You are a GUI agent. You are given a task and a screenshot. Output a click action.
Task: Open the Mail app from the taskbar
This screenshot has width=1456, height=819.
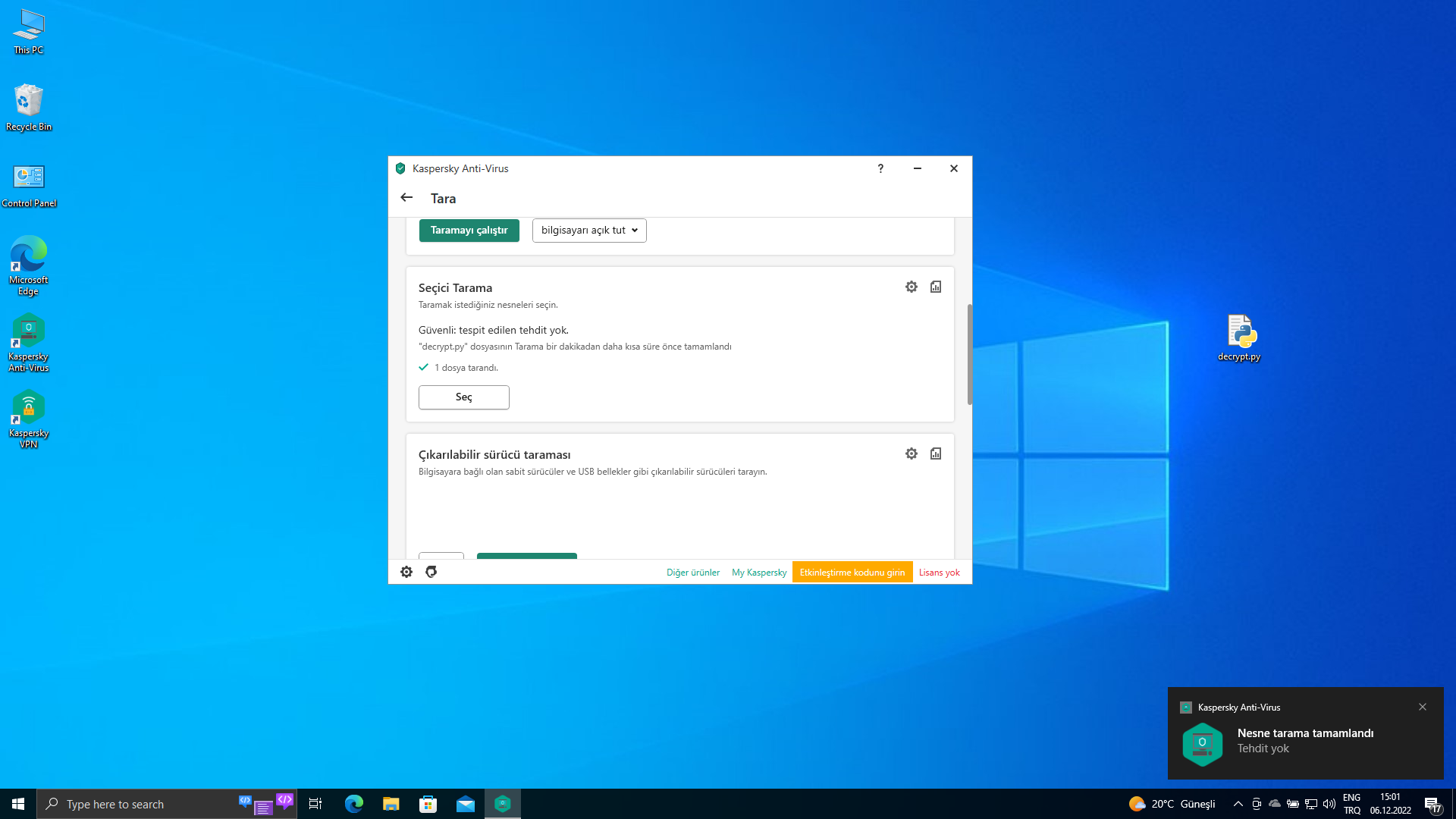tap(465, 804)
